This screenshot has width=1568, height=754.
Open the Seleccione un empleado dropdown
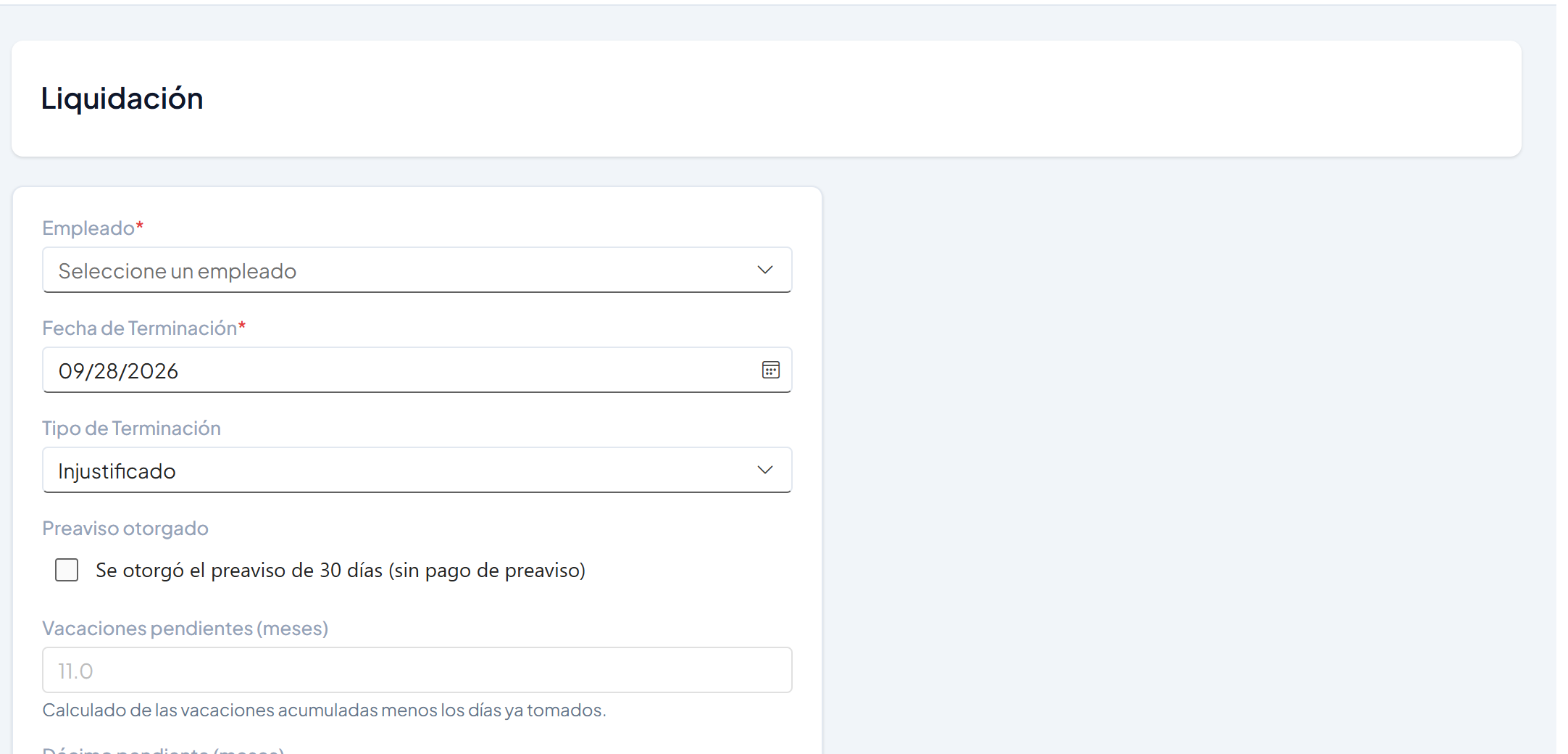coord(417,270)
